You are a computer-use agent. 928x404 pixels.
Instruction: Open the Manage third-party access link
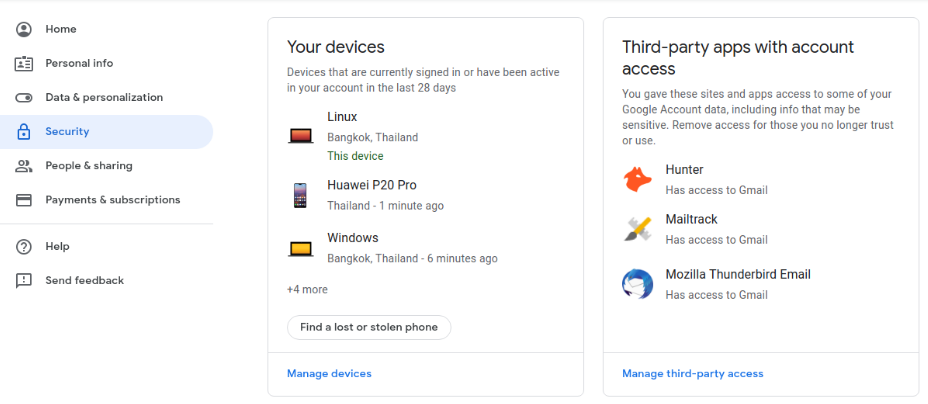point(692,374)
